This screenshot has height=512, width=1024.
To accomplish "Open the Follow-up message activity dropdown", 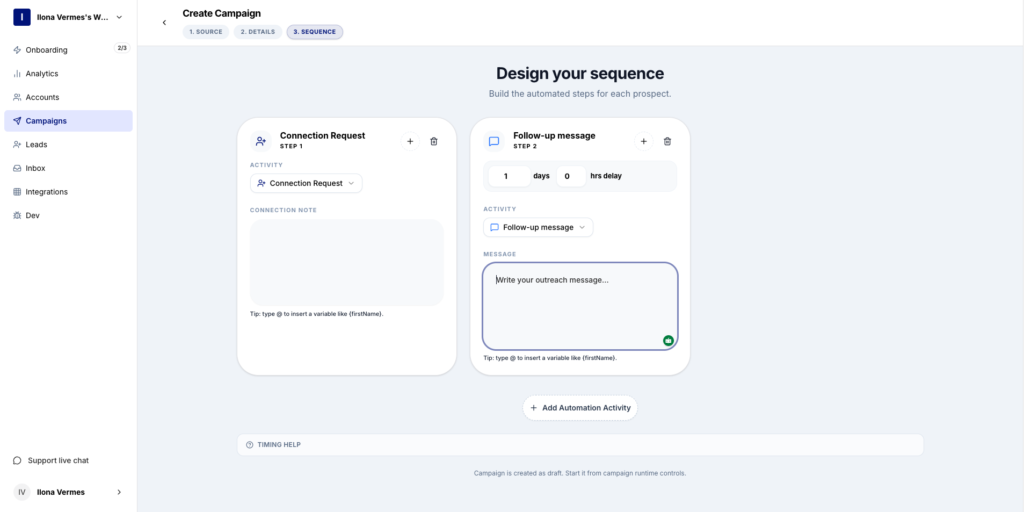I will click(x=538, y=227).
